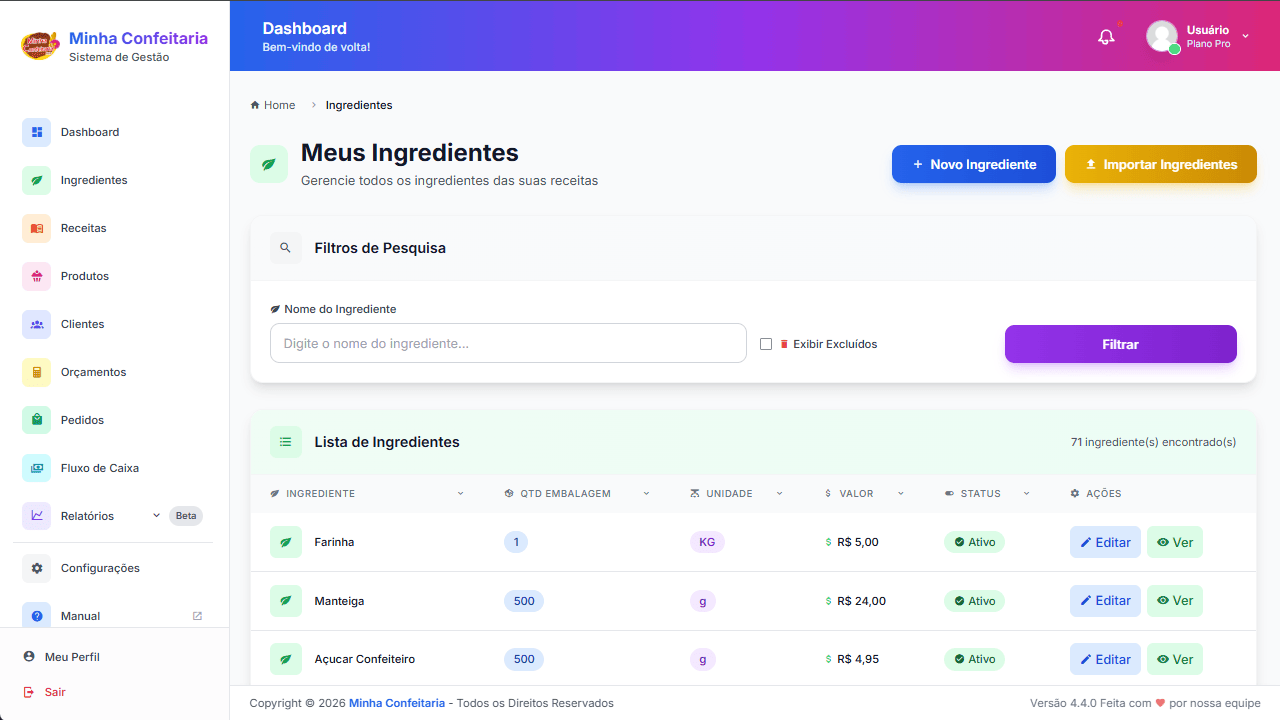
Task: Enable the Exibir Excluídos checkbox
Action: click(x=766, y=344)
